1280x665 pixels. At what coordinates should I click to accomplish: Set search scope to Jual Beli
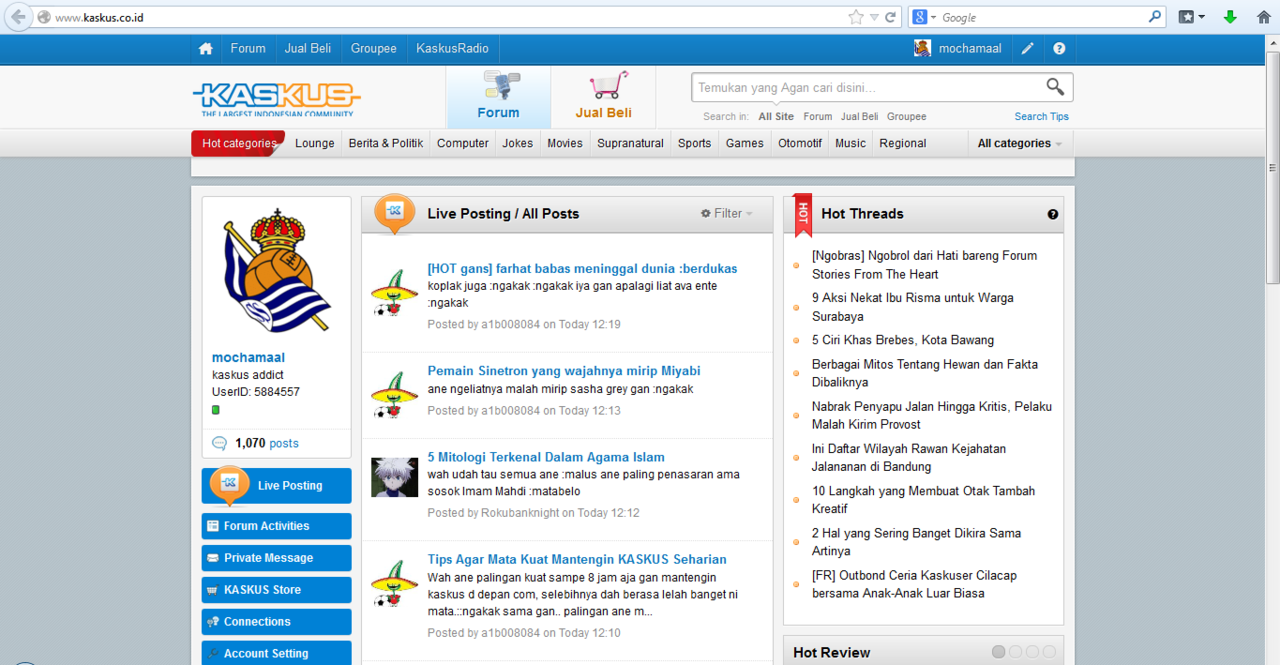(x=859, y=116)
